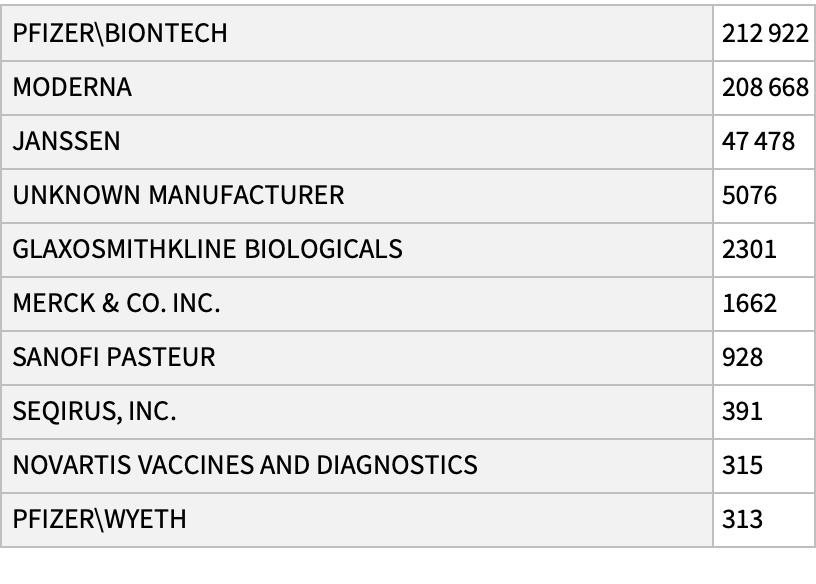The width and height of the screenshot is (816, 584).
Task: Select the SEQIRUS, INC. cell
Action: point(97,411)
